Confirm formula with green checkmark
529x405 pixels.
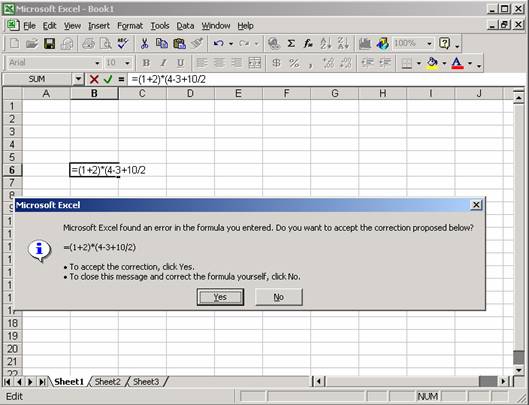point(108,79)
